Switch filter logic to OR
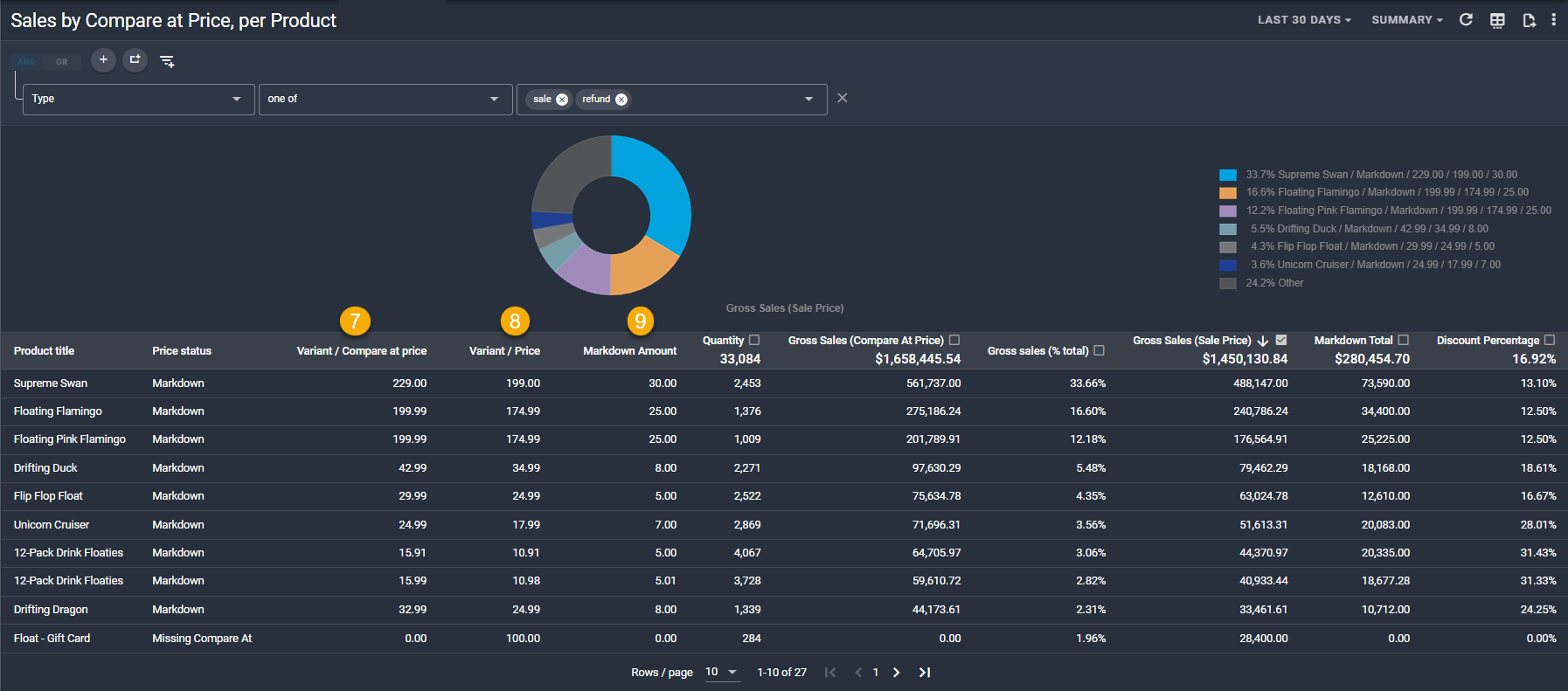Image resolution: width=1568 pixels, height=691 pixels. [61, 62]
